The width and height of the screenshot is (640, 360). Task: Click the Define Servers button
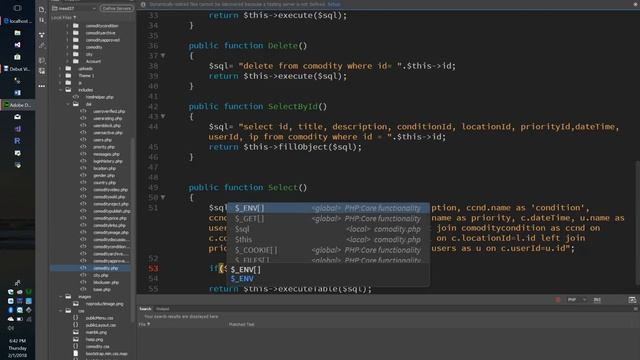click(x=117, y=8)
